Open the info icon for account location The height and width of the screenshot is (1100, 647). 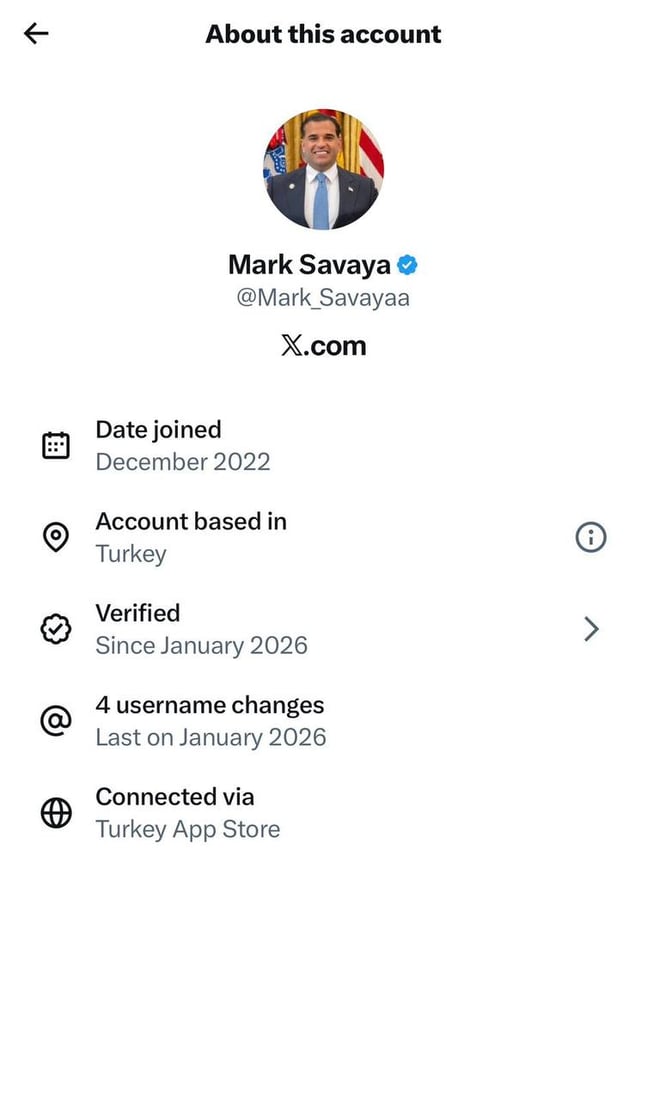591,538
